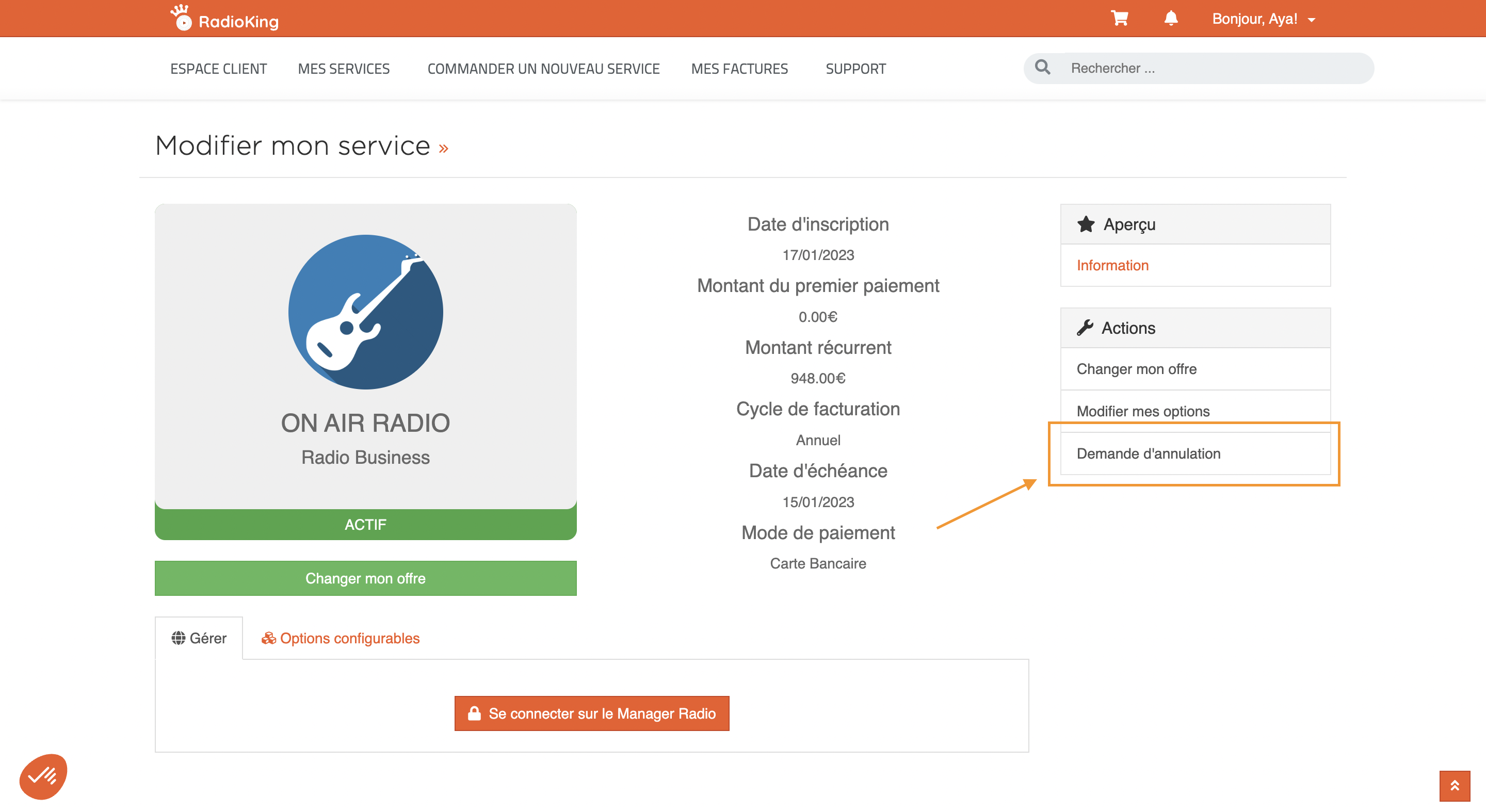1486x812 pixels.
Task: Expand the Bonjour, Aya! user menu
Action: pyautogui.click(x=1263, y=19)
